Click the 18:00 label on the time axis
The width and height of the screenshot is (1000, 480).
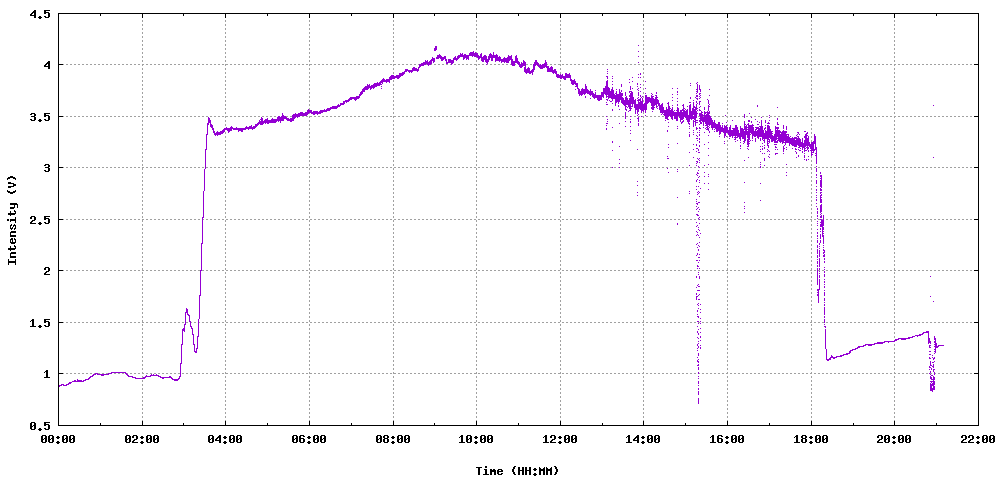coord(811,440)
